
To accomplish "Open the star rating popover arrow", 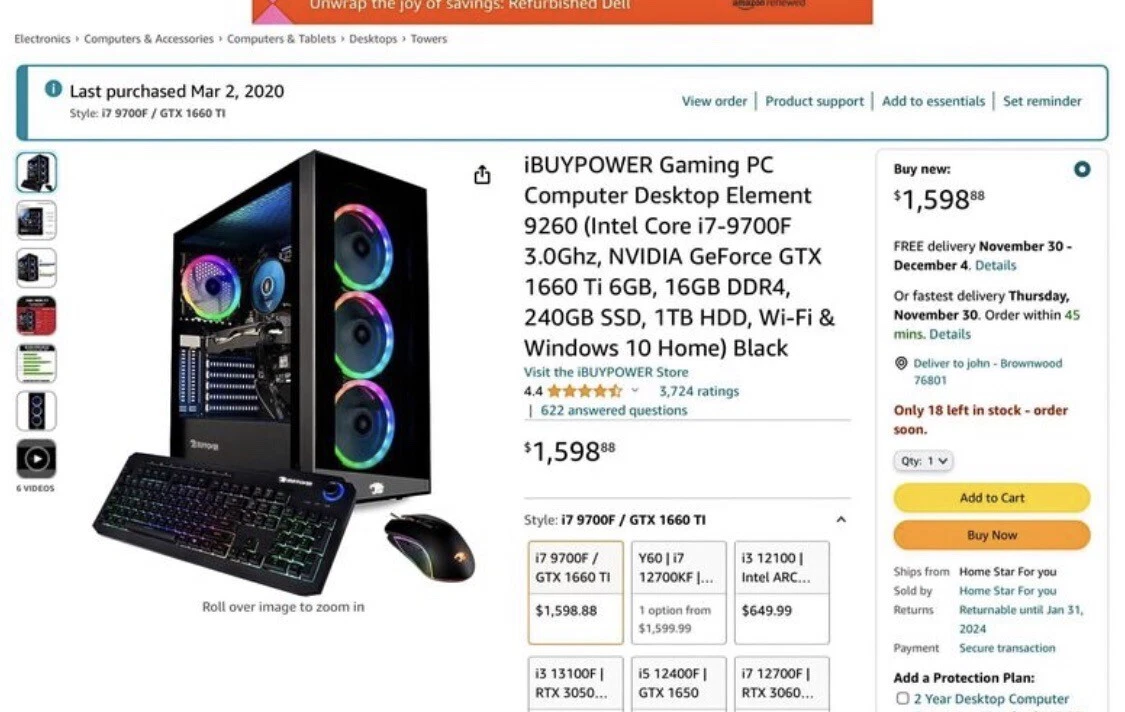I will [x=634, y=391].
